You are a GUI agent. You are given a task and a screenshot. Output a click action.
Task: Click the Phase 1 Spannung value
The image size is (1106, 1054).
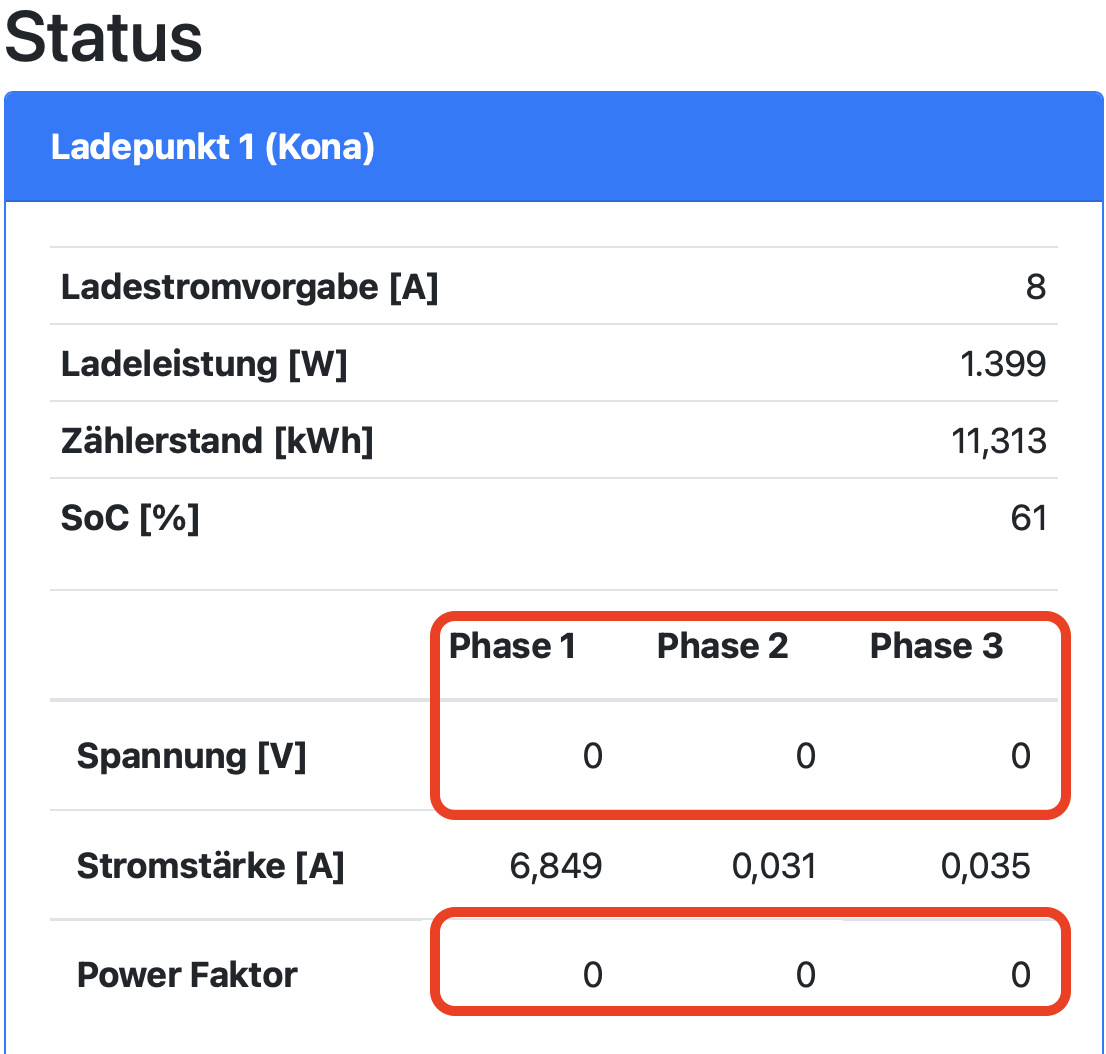click(x=592, y=756)
